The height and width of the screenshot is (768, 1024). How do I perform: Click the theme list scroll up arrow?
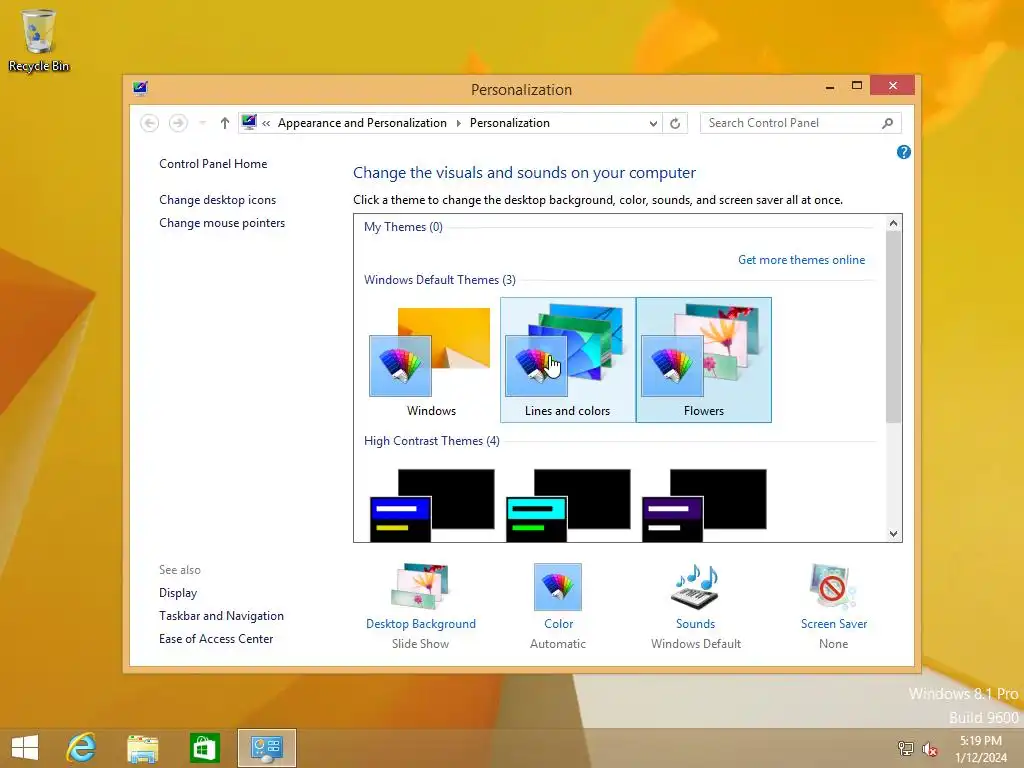893,223
